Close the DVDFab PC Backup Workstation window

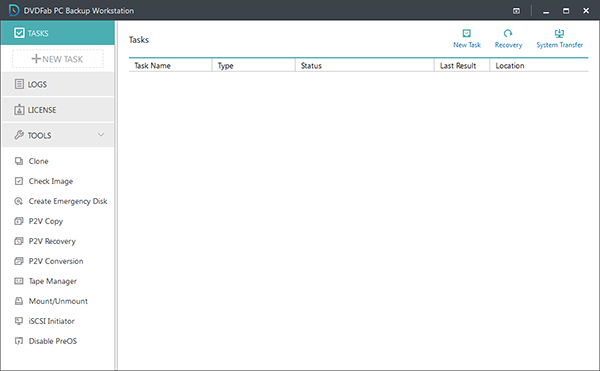(x=586, y=11)
